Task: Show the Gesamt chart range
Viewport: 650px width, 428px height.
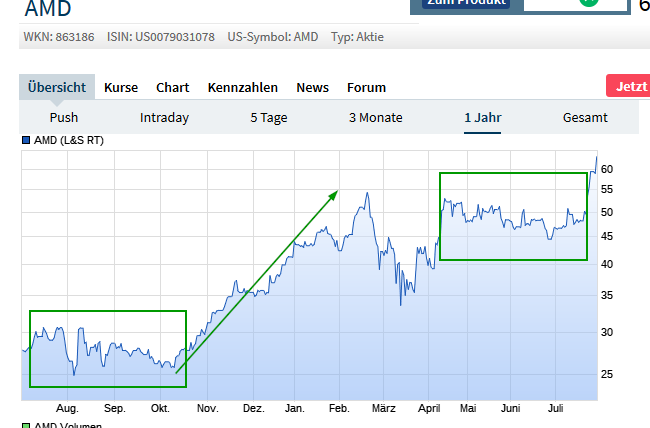Action: click(585, 118)
